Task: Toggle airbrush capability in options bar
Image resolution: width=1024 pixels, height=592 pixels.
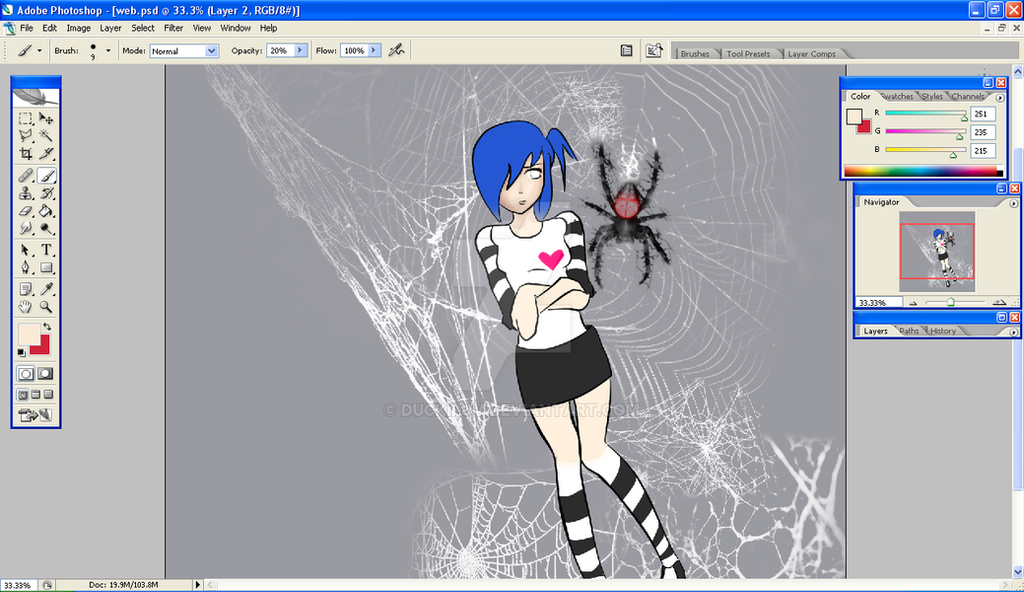Action: pyautogui.click(x=396, y=50)
